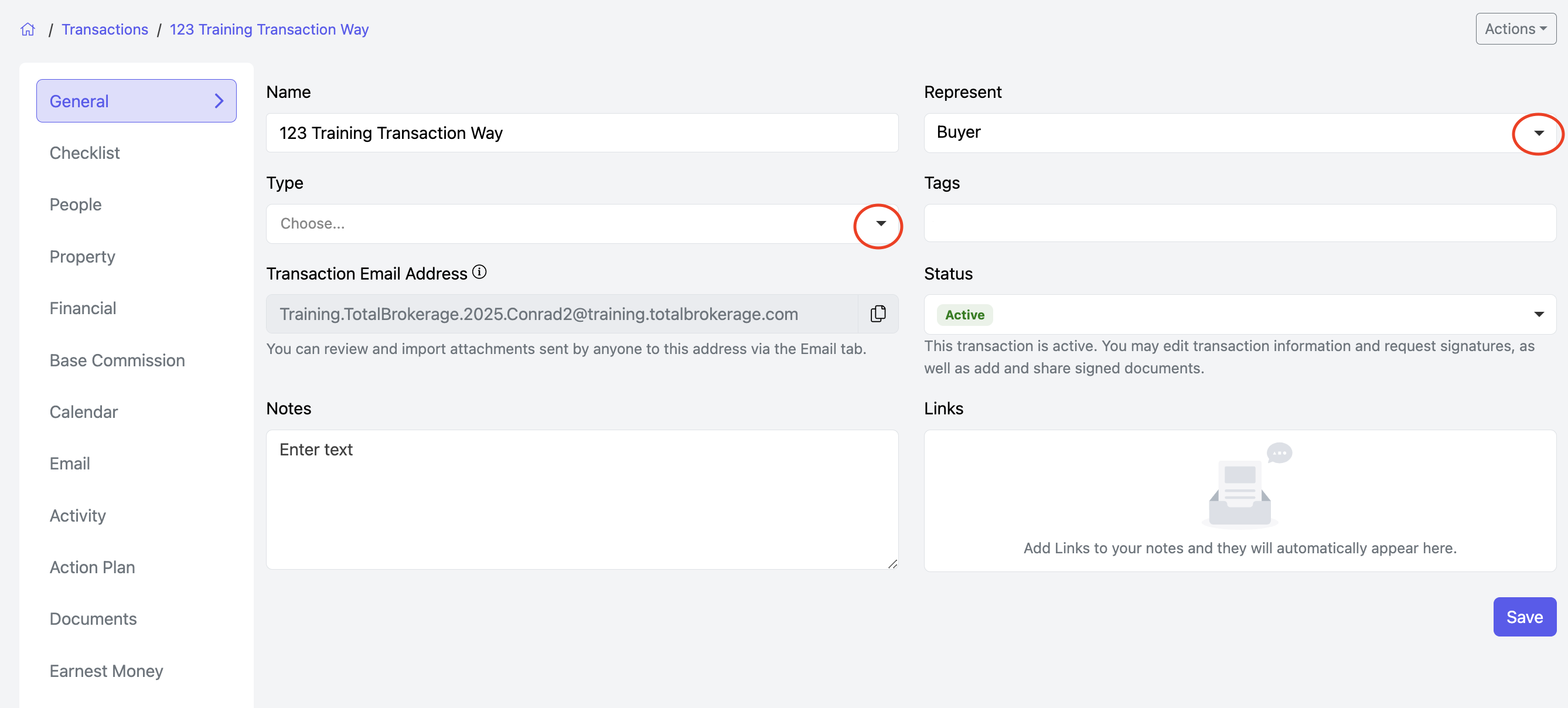Copy the transaction email address
The image size is (1568, 708).
[x=878, y=314]
